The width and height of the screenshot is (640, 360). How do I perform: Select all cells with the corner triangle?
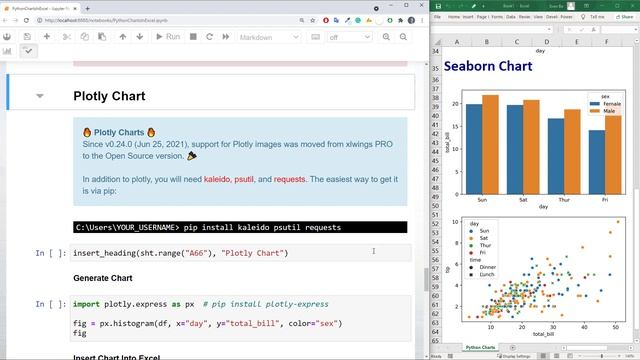click(437, 42)
